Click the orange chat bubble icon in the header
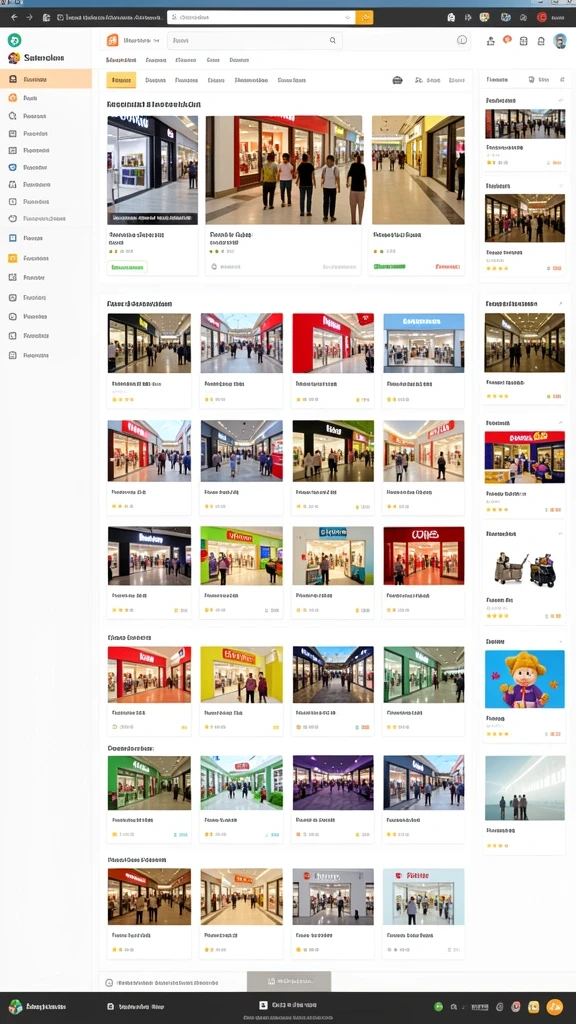 (507, 40)
